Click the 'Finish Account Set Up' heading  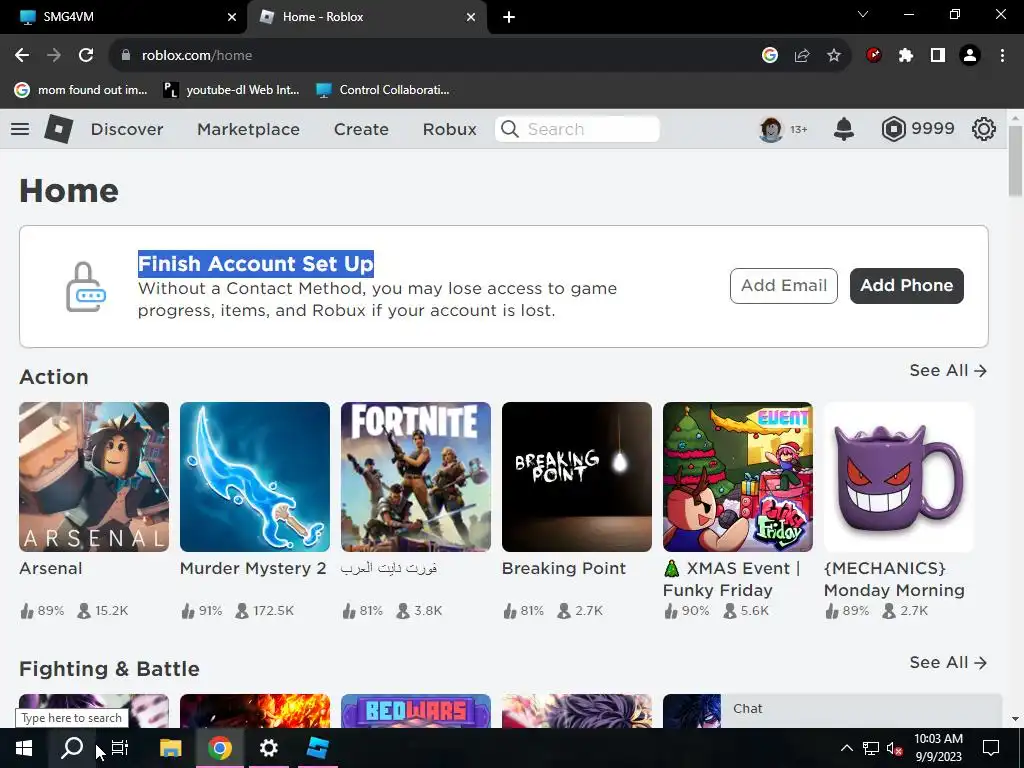point(255,264)
